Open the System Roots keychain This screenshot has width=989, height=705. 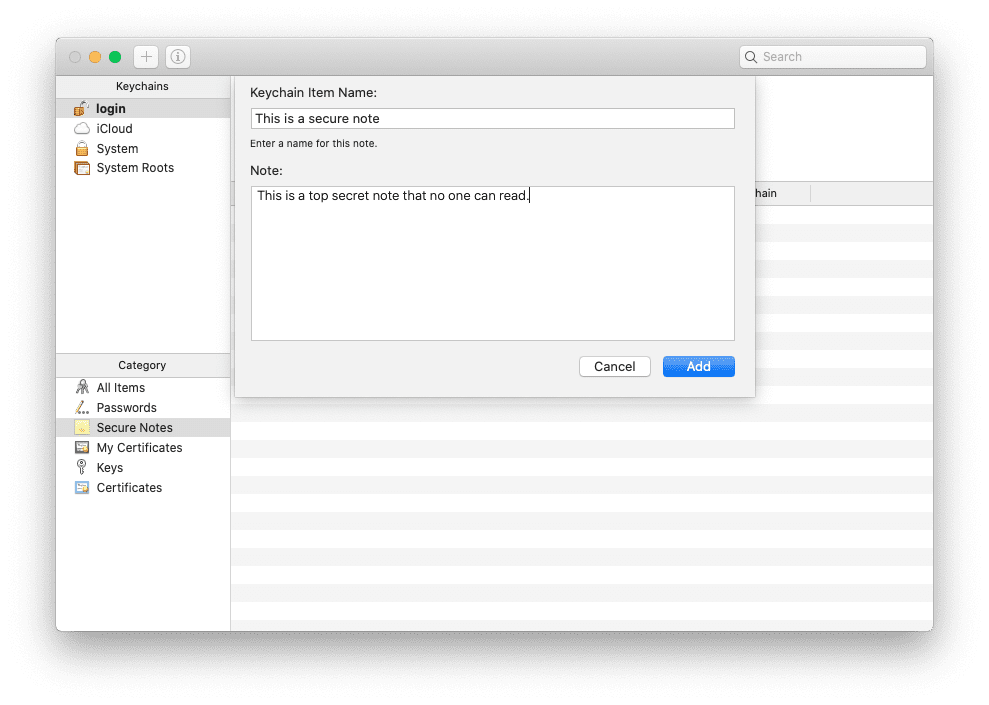[134, 168]
